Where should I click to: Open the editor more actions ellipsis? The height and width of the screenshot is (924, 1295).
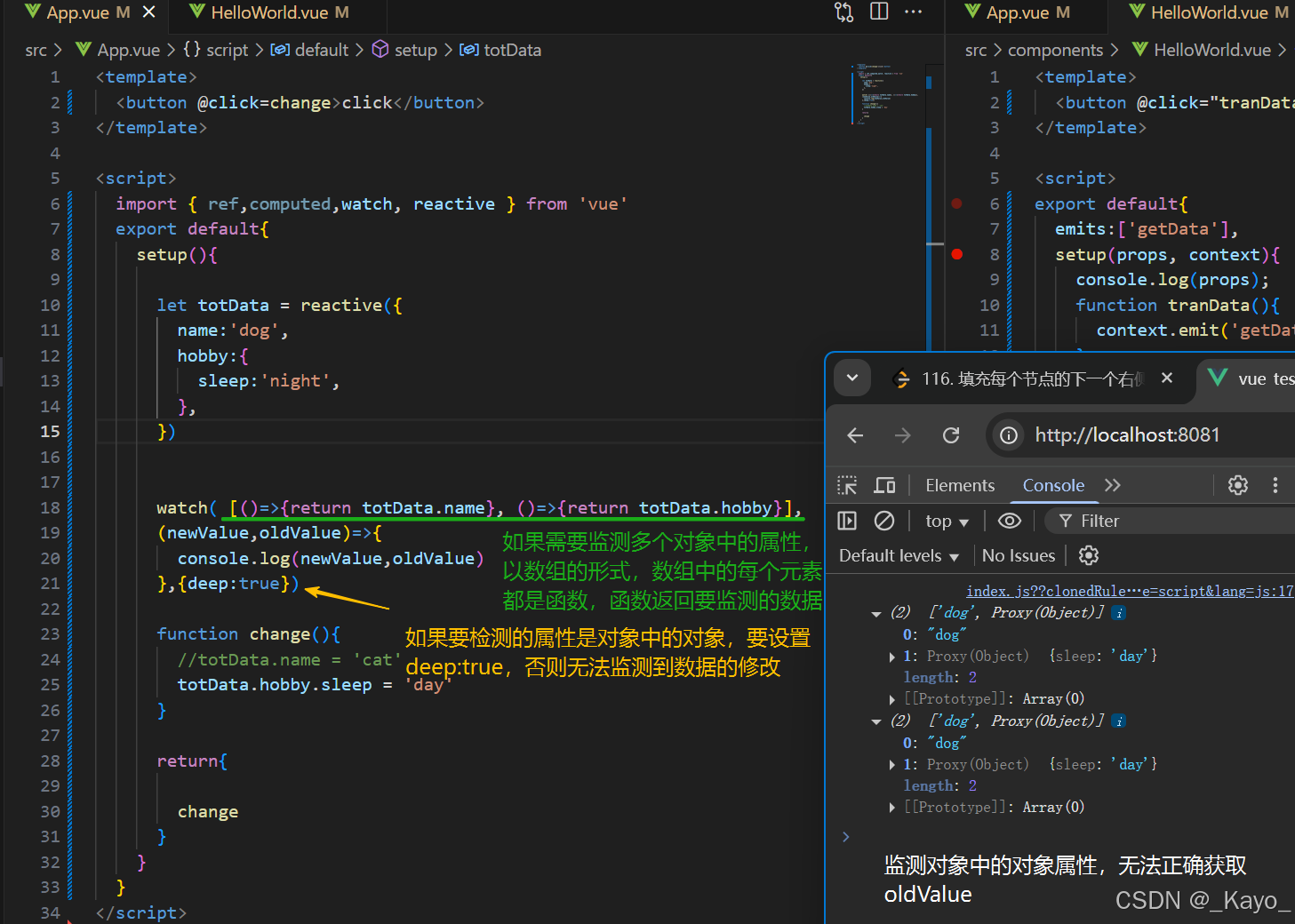[x=913, y=12]
